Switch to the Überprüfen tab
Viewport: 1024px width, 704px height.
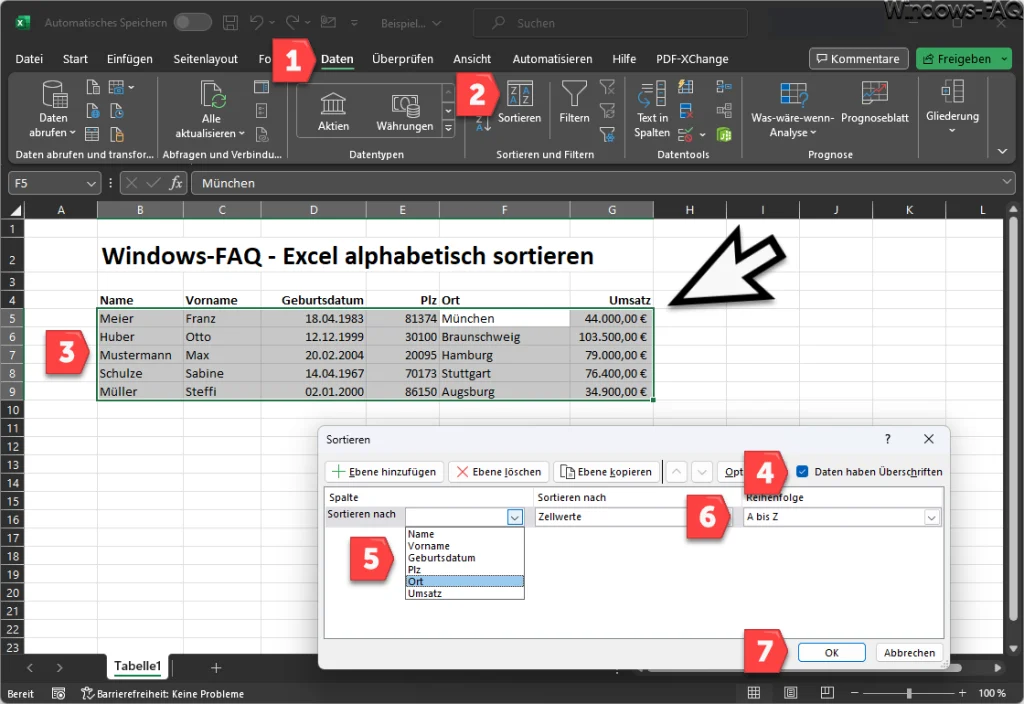402,59
